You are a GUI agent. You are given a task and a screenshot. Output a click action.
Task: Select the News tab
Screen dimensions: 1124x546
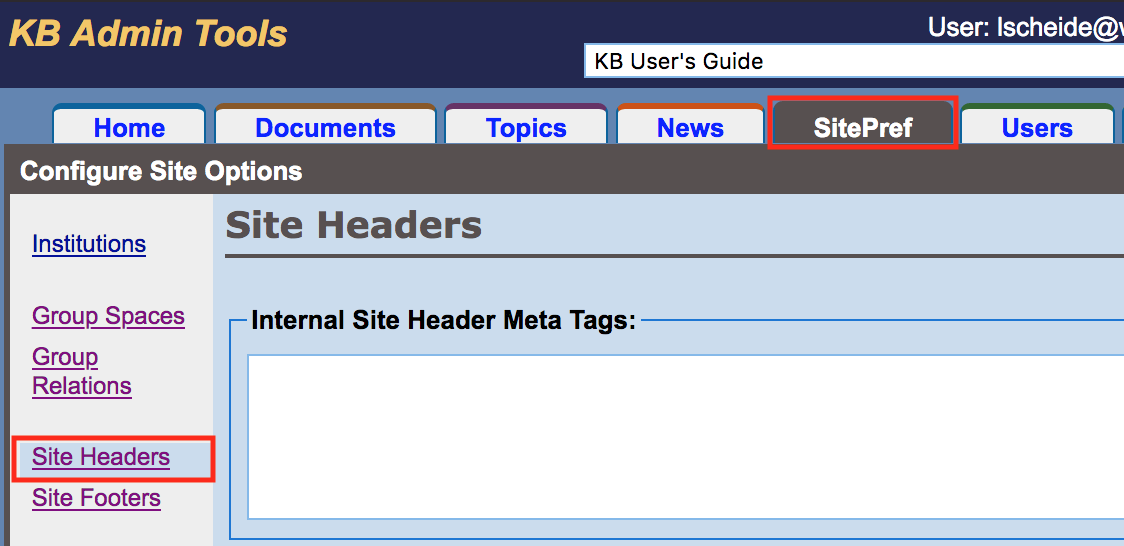click(690, 127)
